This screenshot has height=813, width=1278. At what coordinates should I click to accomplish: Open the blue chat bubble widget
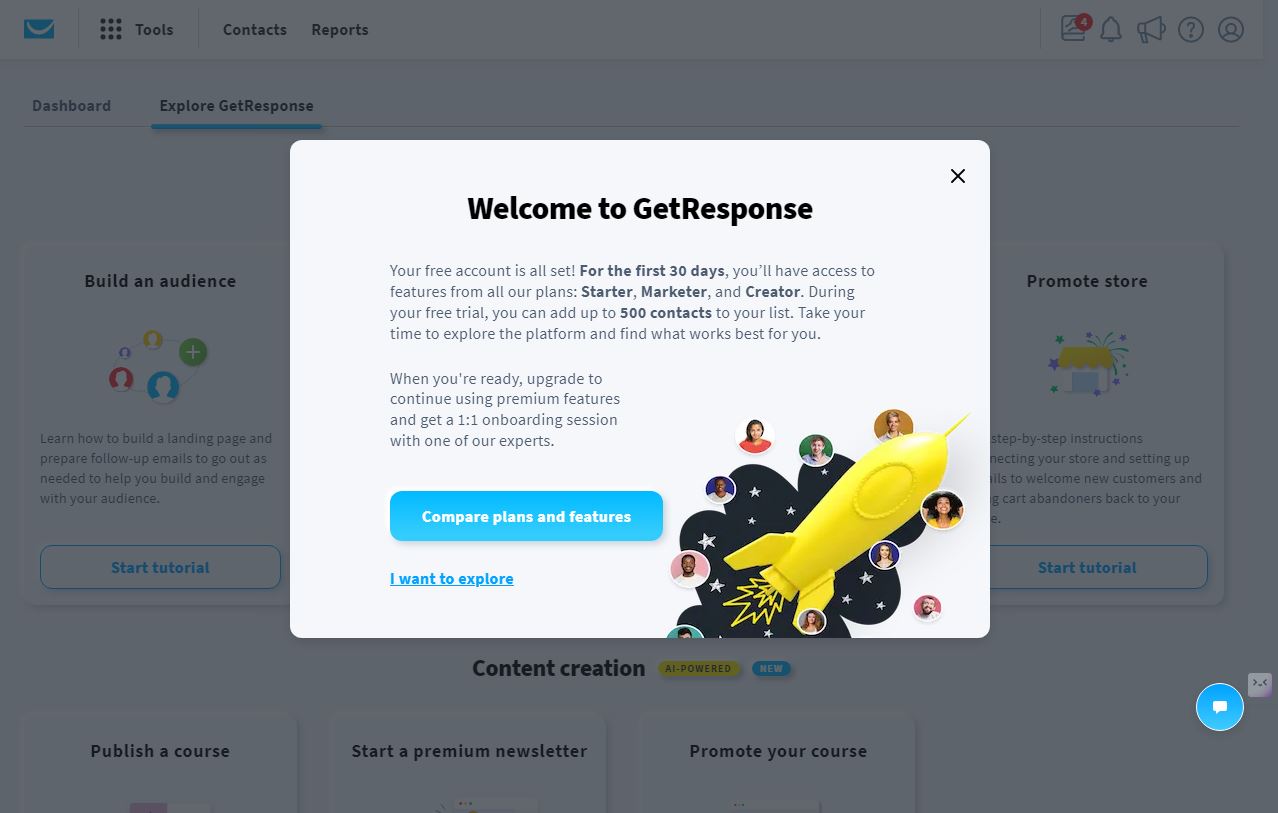click(1220, 707)
